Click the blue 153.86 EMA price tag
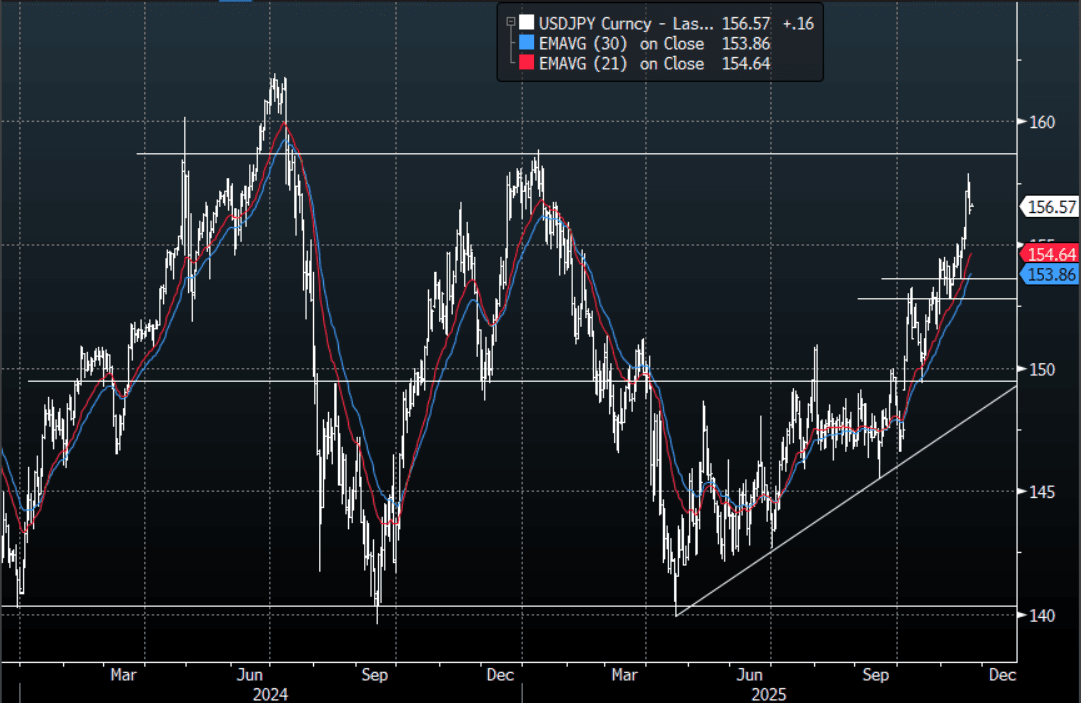The width and height of the screenshot is (1081, 703). click(x=1050, y=274)
